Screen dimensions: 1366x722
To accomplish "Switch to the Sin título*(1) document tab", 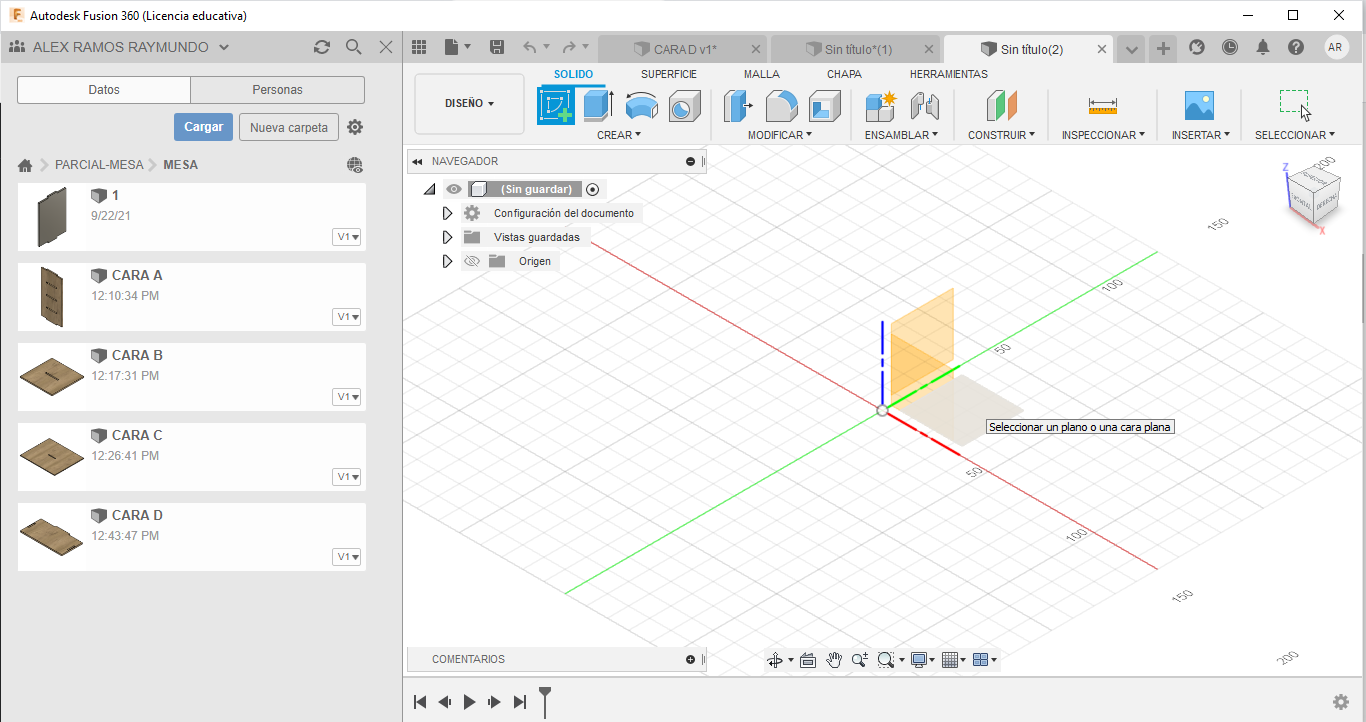I will 857,49.
